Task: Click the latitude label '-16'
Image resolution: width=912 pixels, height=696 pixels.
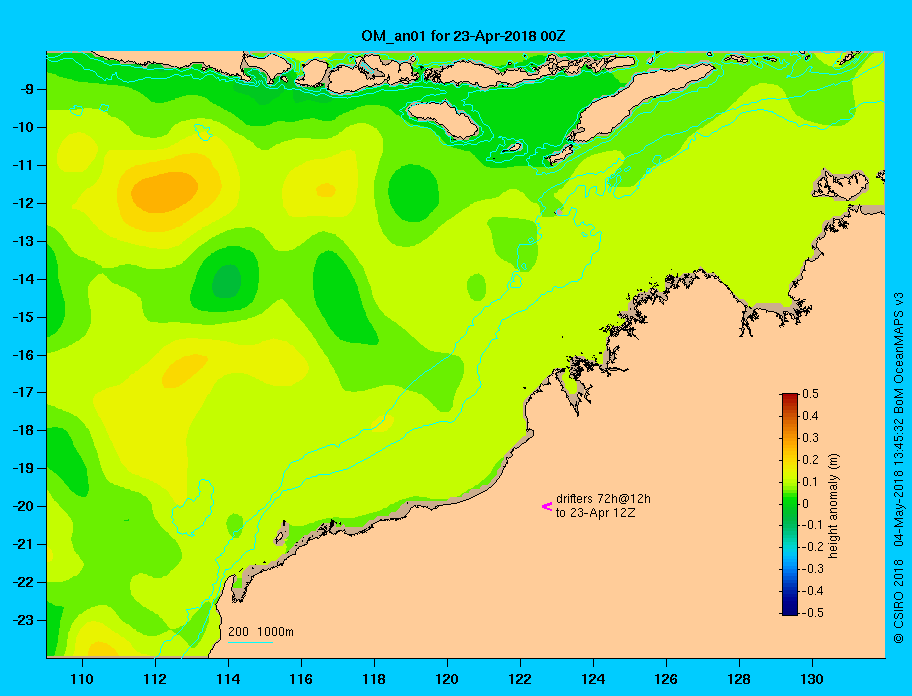Action: pyautogui.click(x=24, y=355)
